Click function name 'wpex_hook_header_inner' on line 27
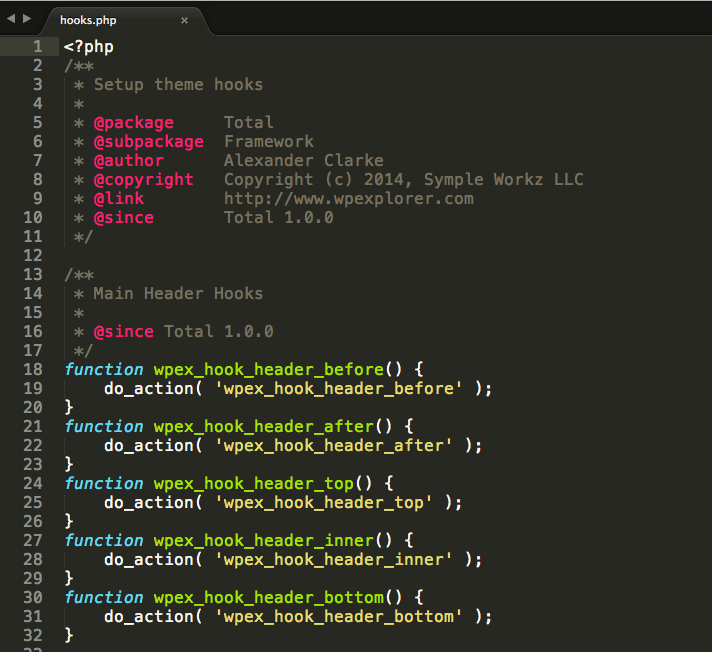This screenshot has height=652, width=712. (x=264, y=541)
